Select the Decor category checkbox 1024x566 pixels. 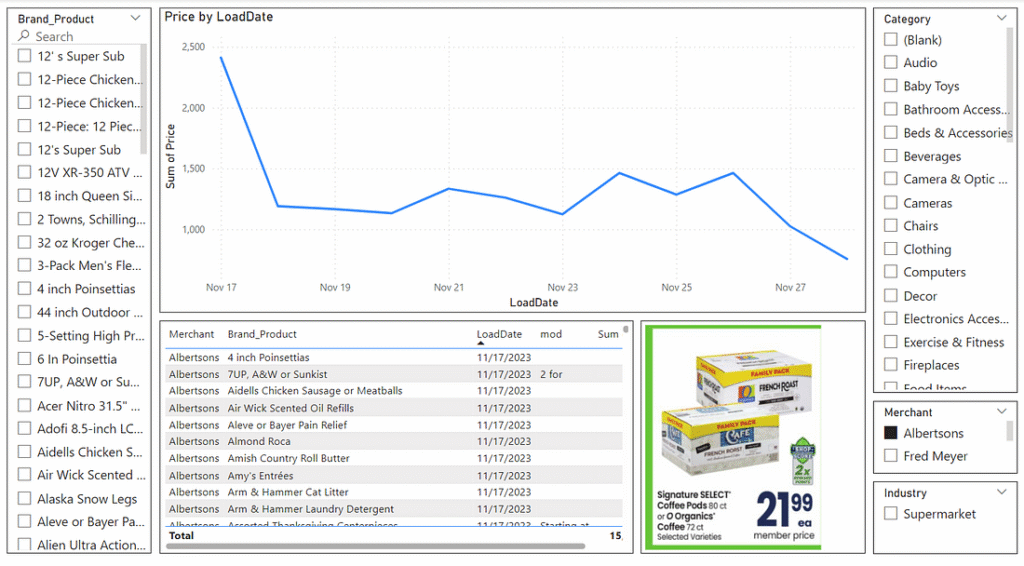[x=890, y=295]
